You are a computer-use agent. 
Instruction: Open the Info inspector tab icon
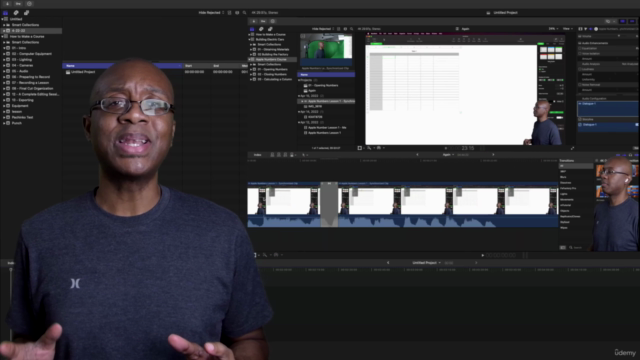click(596, 29)
